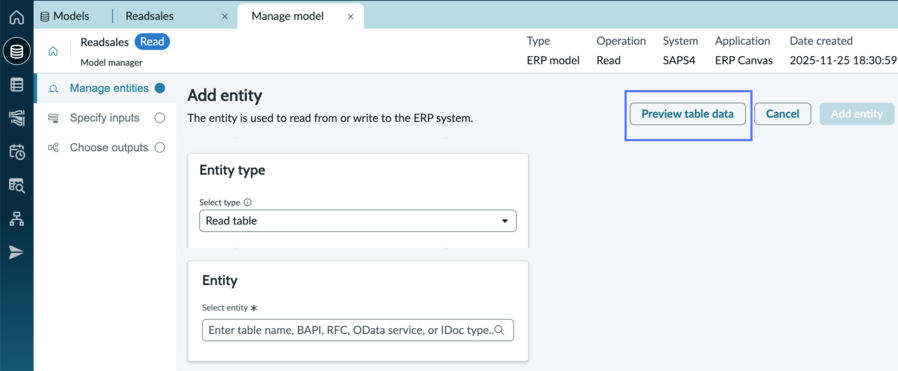
Task: Open the hierarchy tree icon in sidebar
Action: (x=17, y=219)
